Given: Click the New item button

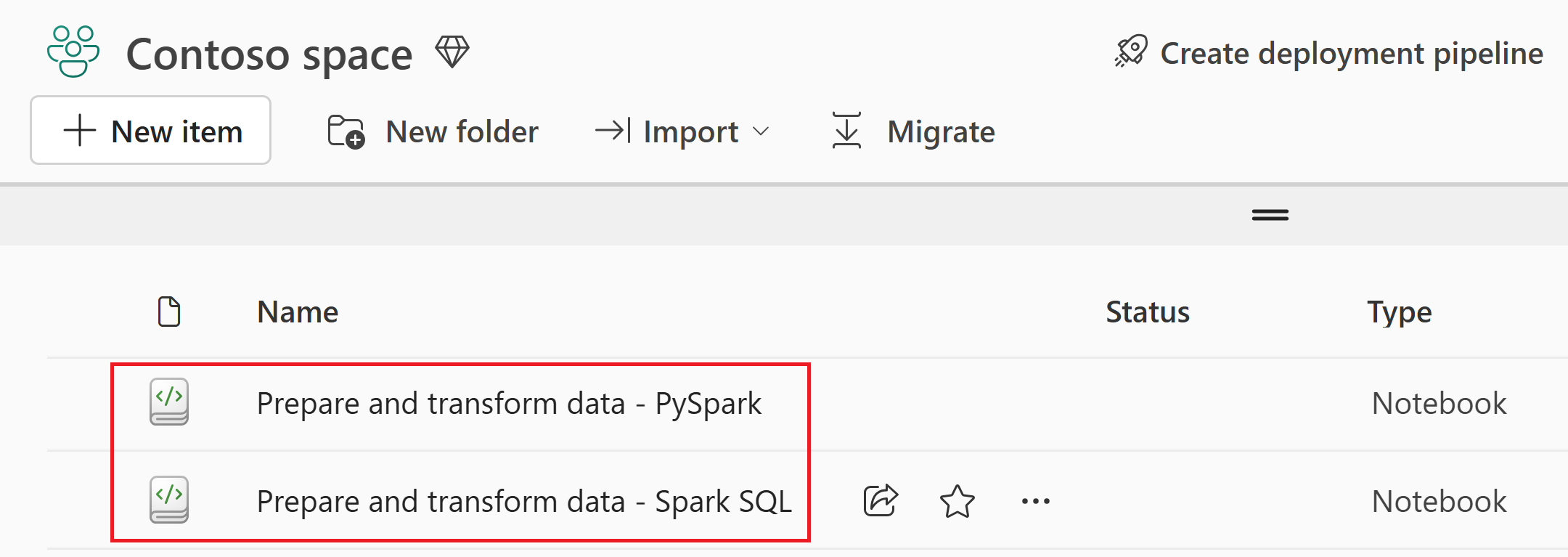Looking at the screenshot, I should point(150,131).
